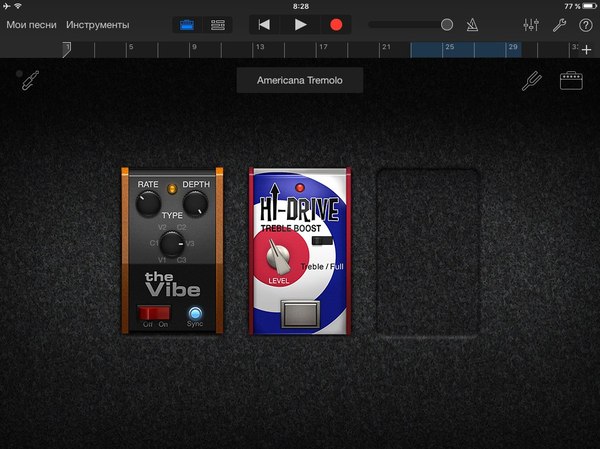Toggle Sync on the Vibe pedal
This screenshot has height=449, width=600.
(x=195, y=313)
